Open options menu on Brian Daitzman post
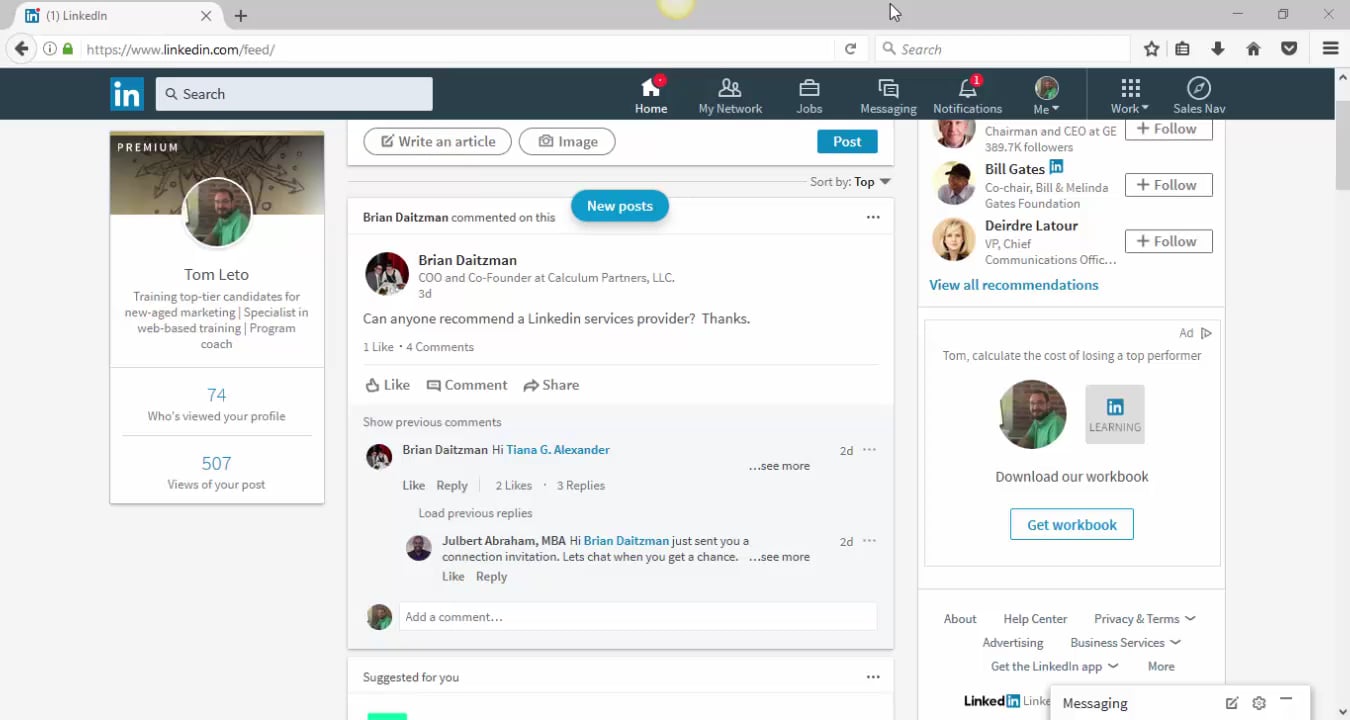Image resolution: width=1350 pixels, height=720 pixels. click(x=873, y=217)
